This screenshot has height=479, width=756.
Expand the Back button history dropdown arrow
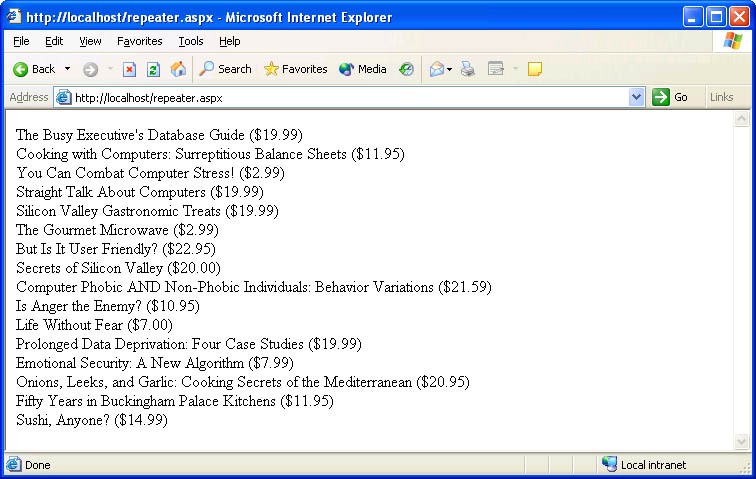click(67, 69)
